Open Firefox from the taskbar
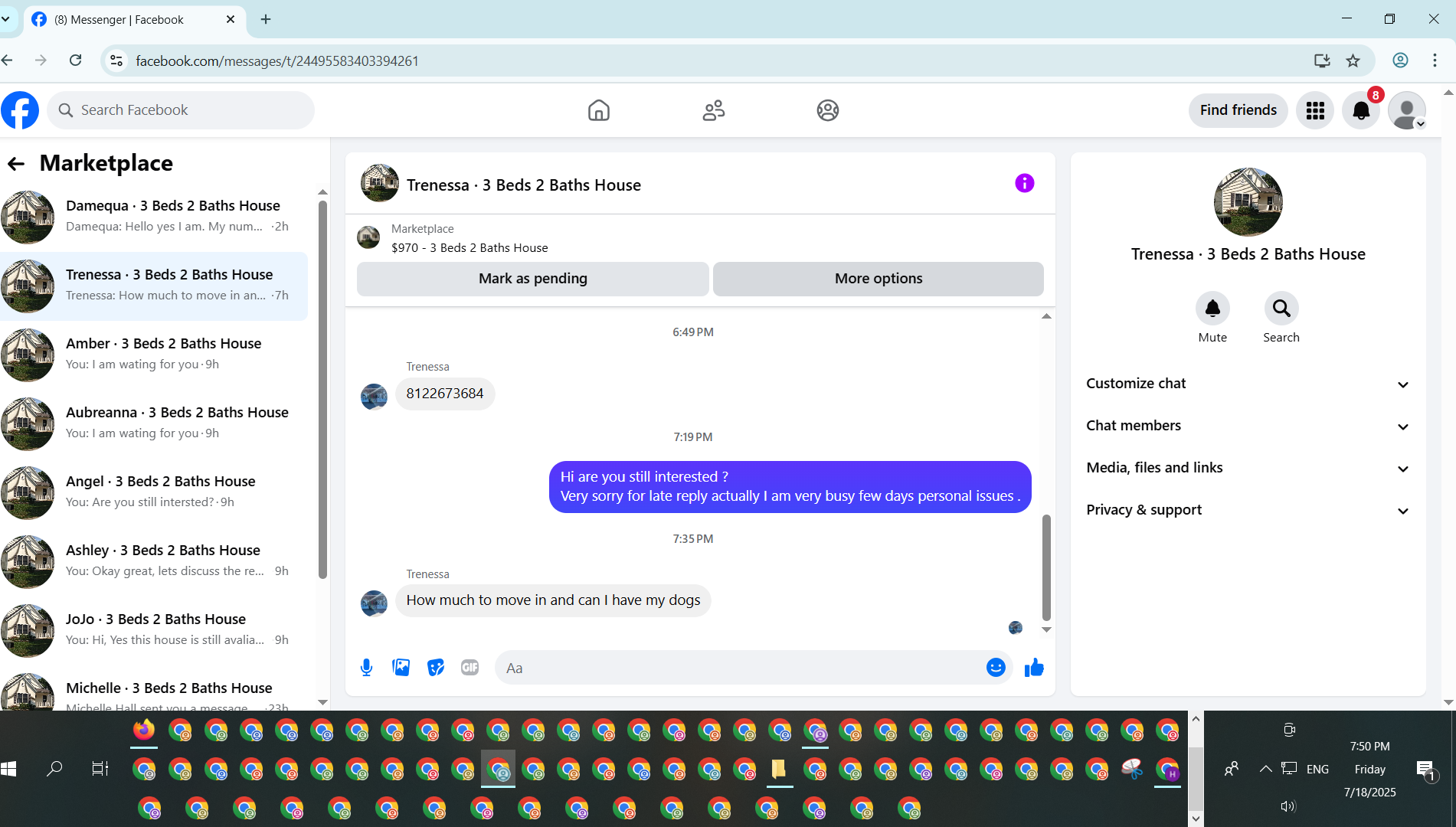This screenshot has width=1456, height=827. tap(144, 731)
